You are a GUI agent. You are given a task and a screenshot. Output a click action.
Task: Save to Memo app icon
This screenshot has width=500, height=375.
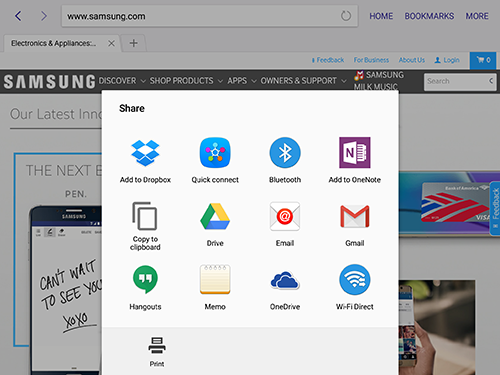coord(215,279)
